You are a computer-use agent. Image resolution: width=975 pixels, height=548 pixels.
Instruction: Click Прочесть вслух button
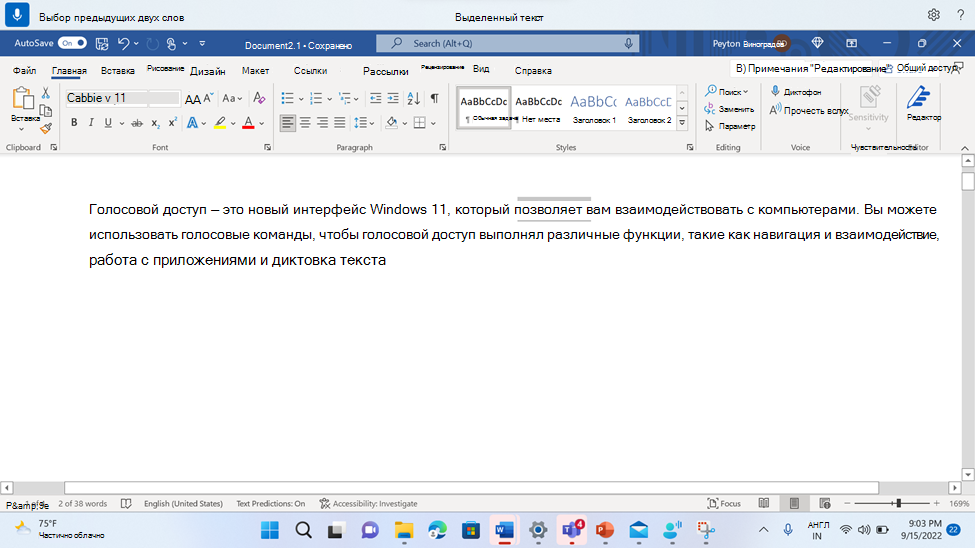tap(809, 110)
